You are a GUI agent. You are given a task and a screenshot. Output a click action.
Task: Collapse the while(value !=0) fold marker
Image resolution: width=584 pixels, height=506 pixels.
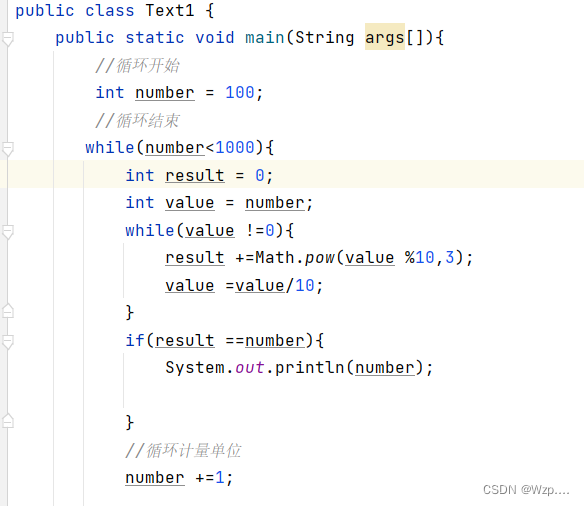(7, 232)
